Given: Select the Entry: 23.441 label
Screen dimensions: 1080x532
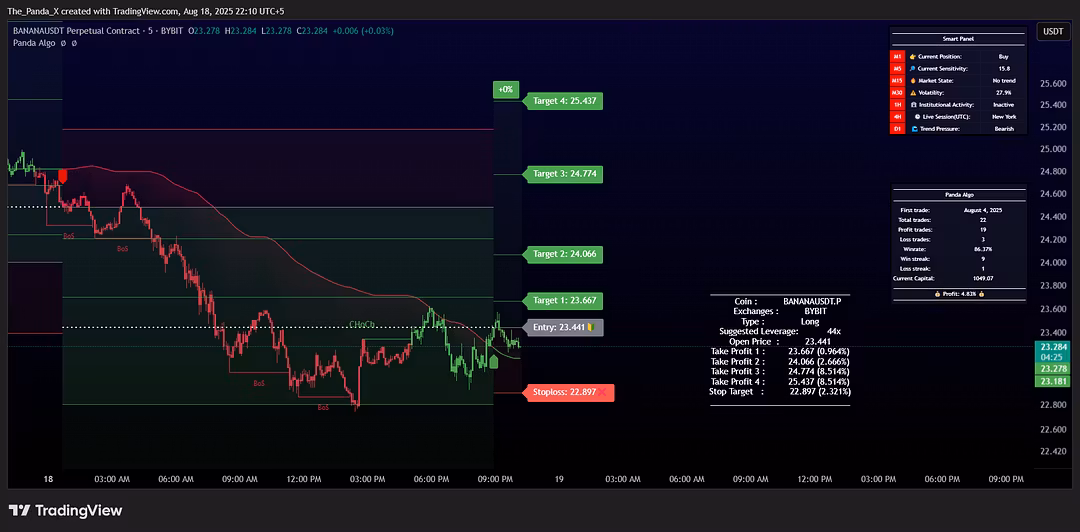Looking at the screenshot, I should click(563, 327).
